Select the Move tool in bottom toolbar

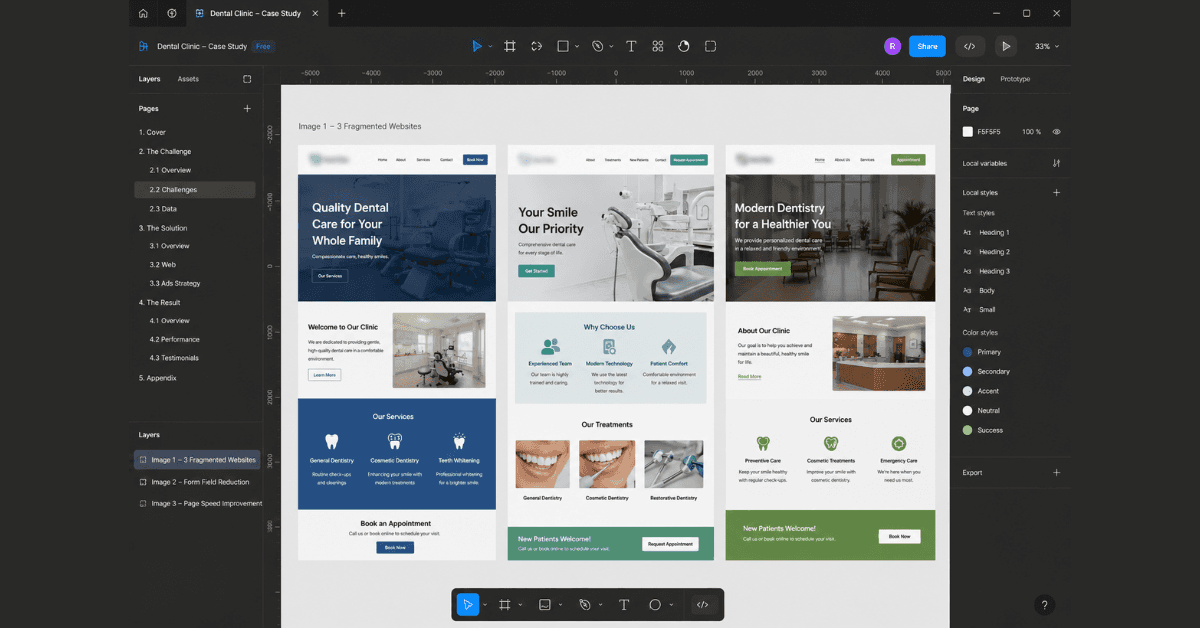click(467, 604)
